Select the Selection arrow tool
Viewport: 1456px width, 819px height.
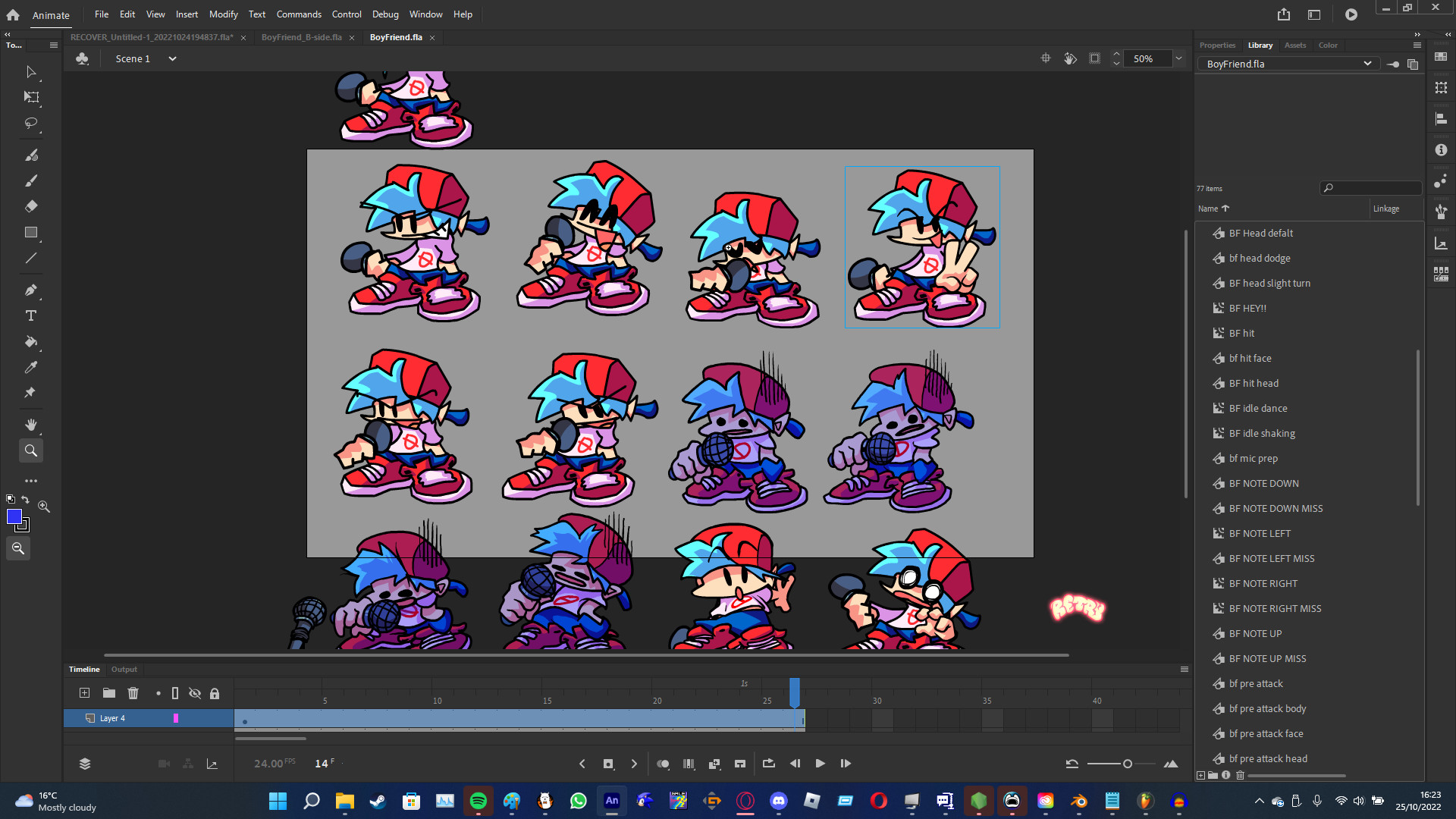[31, 72]
